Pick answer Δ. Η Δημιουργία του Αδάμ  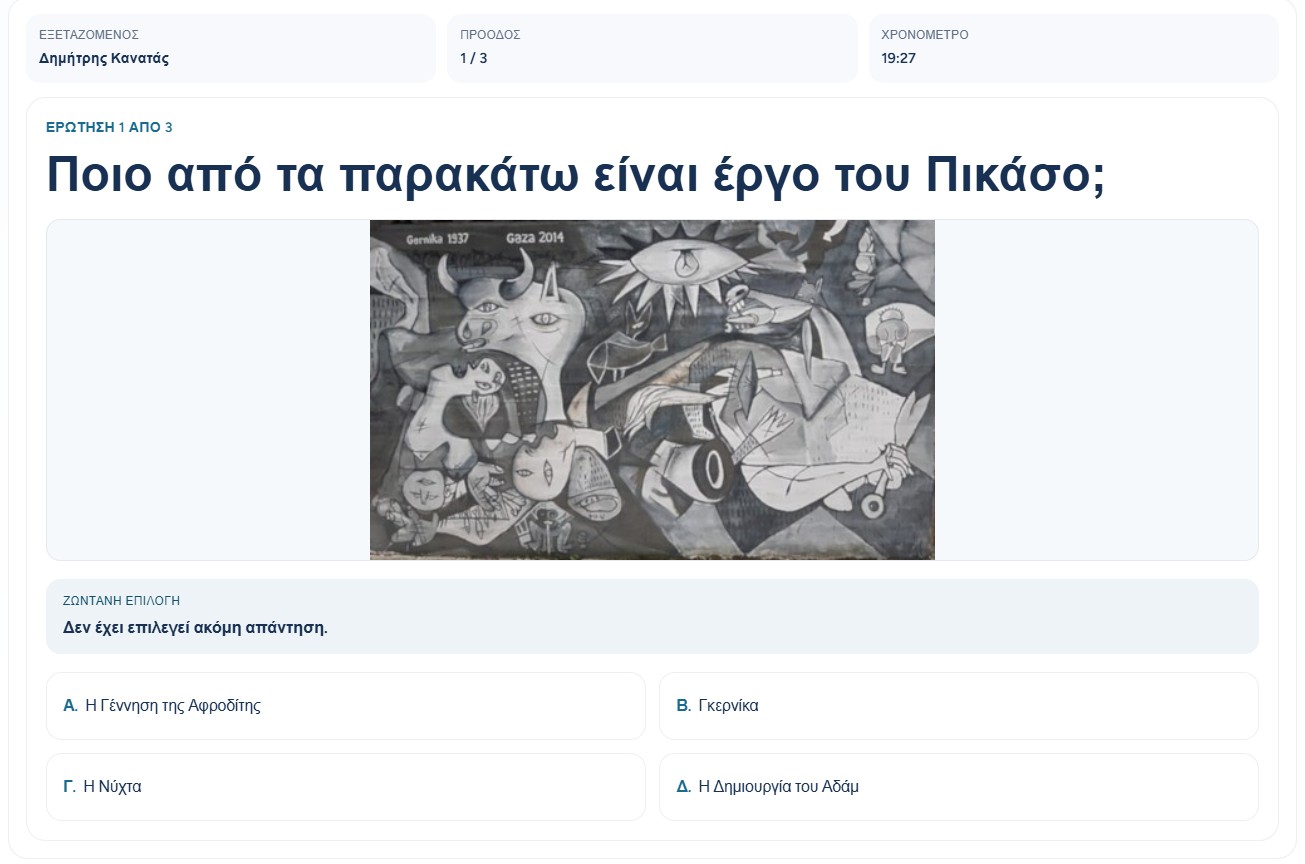coord(958,787)
